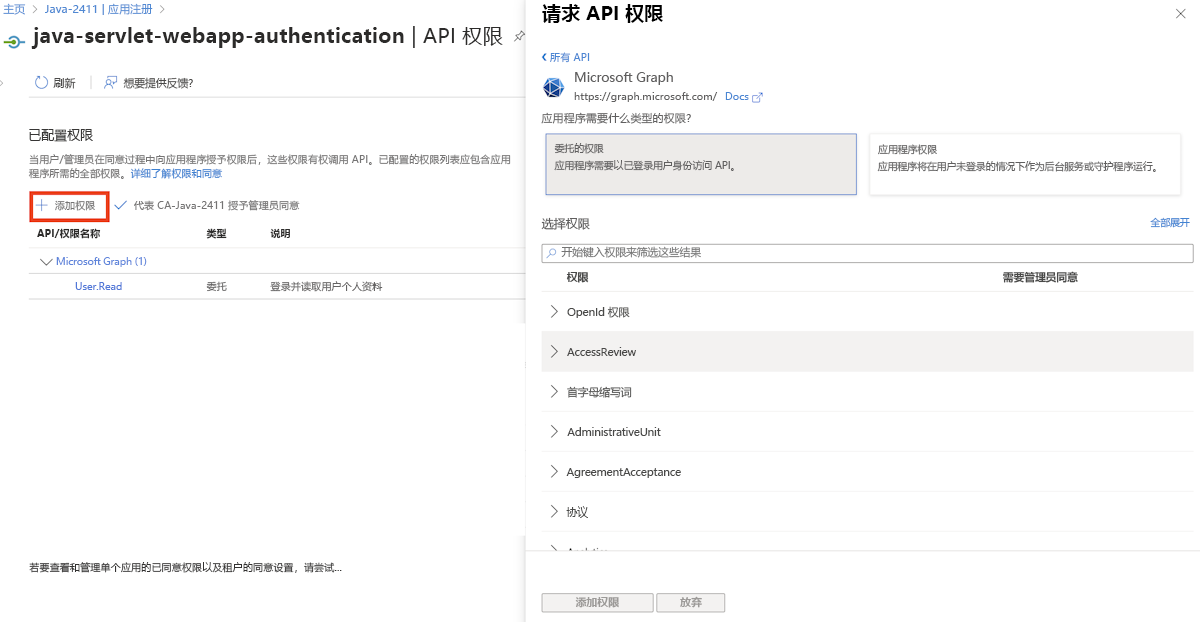Screen dimensions: 1200x622
Task: Click the pin icon beside page title
Action: coord(518,36)
